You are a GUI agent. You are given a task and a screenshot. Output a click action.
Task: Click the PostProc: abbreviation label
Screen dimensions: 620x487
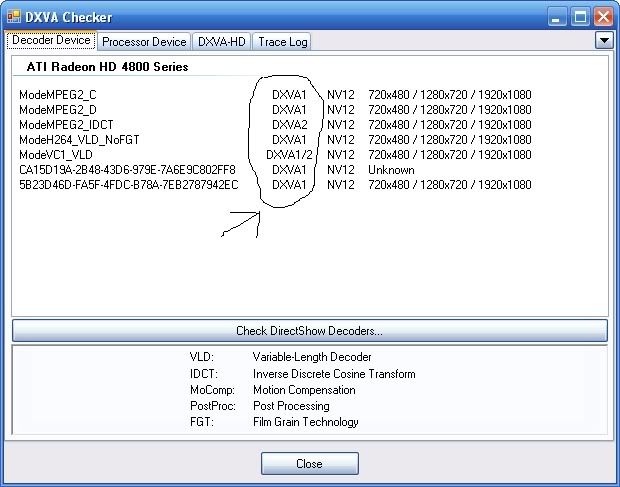coord(213,406)
